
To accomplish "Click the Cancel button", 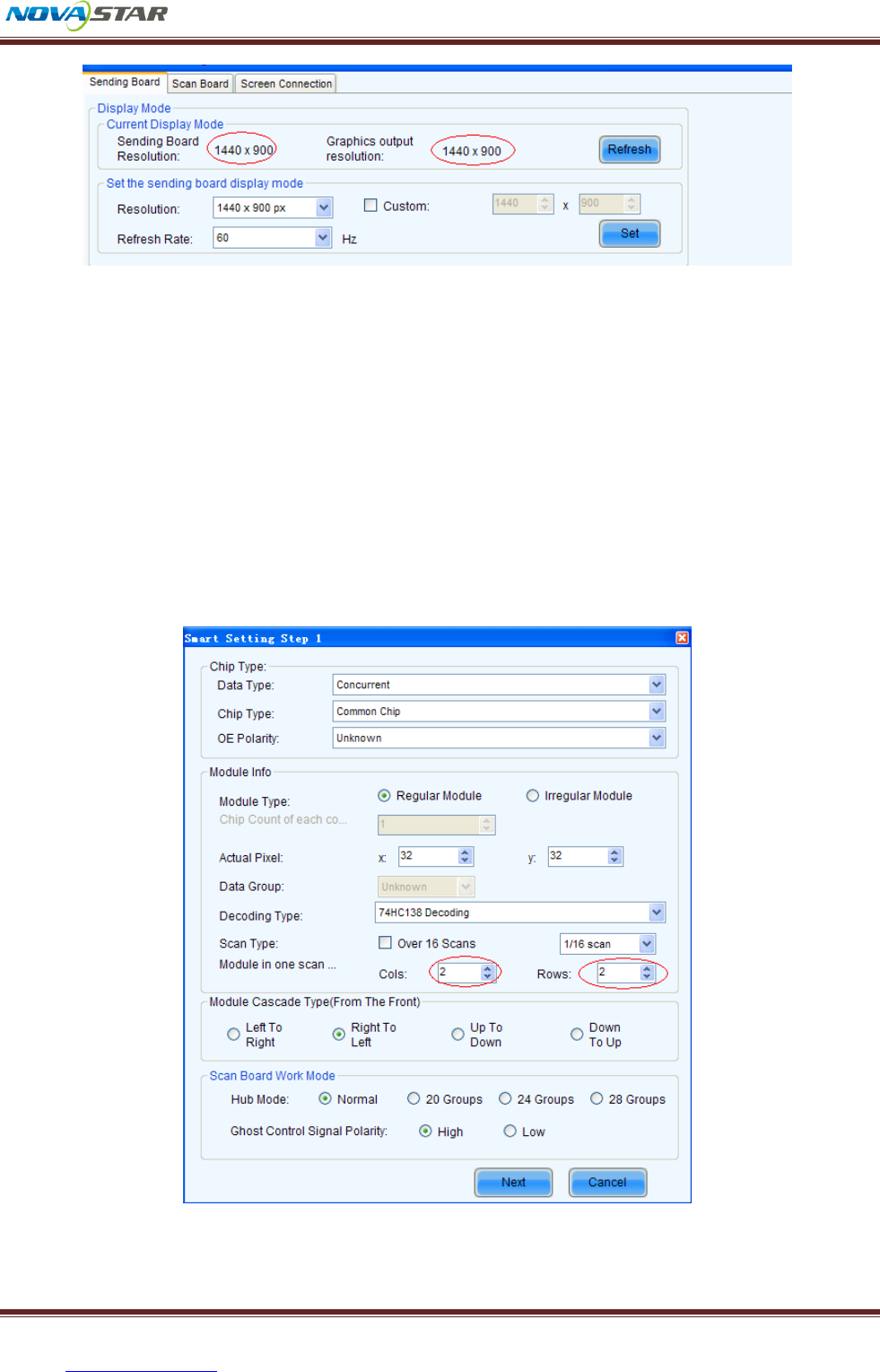I will [607, 1183].
